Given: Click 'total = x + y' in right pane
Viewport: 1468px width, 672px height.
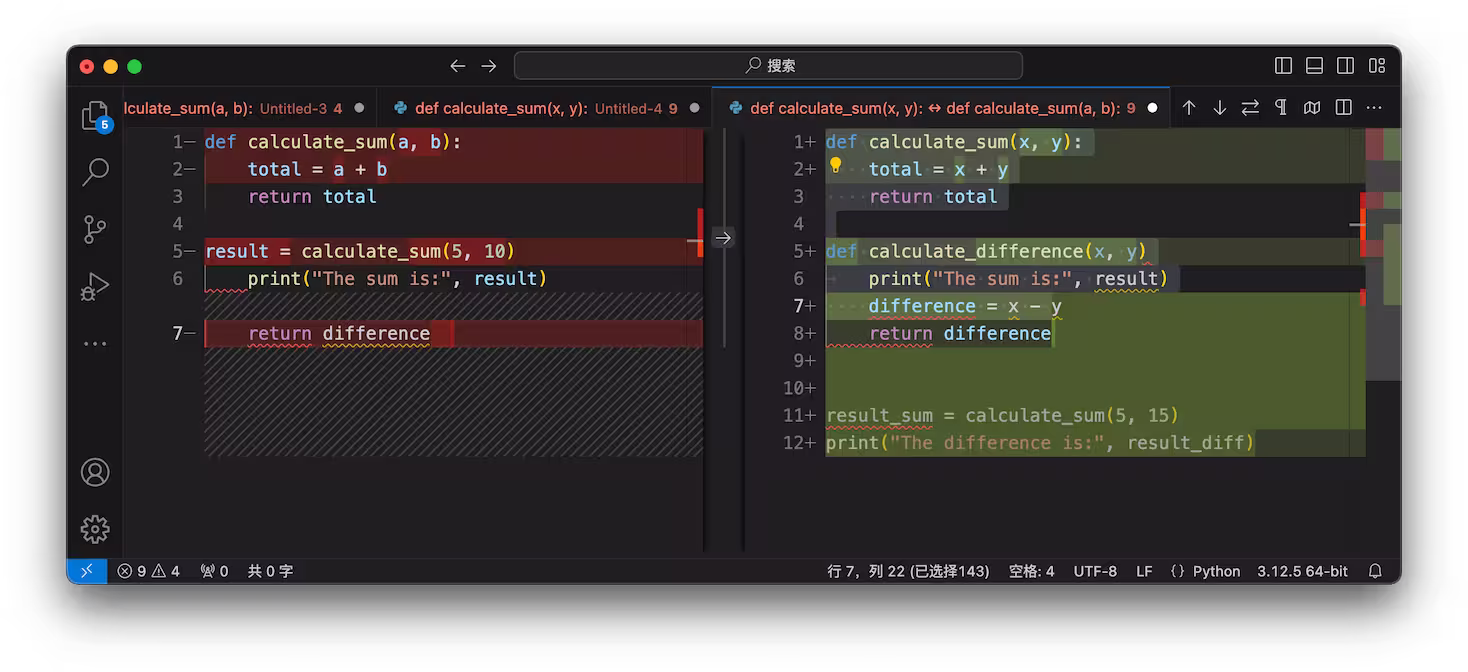Looking at the screenshot, I should point(938,169).
